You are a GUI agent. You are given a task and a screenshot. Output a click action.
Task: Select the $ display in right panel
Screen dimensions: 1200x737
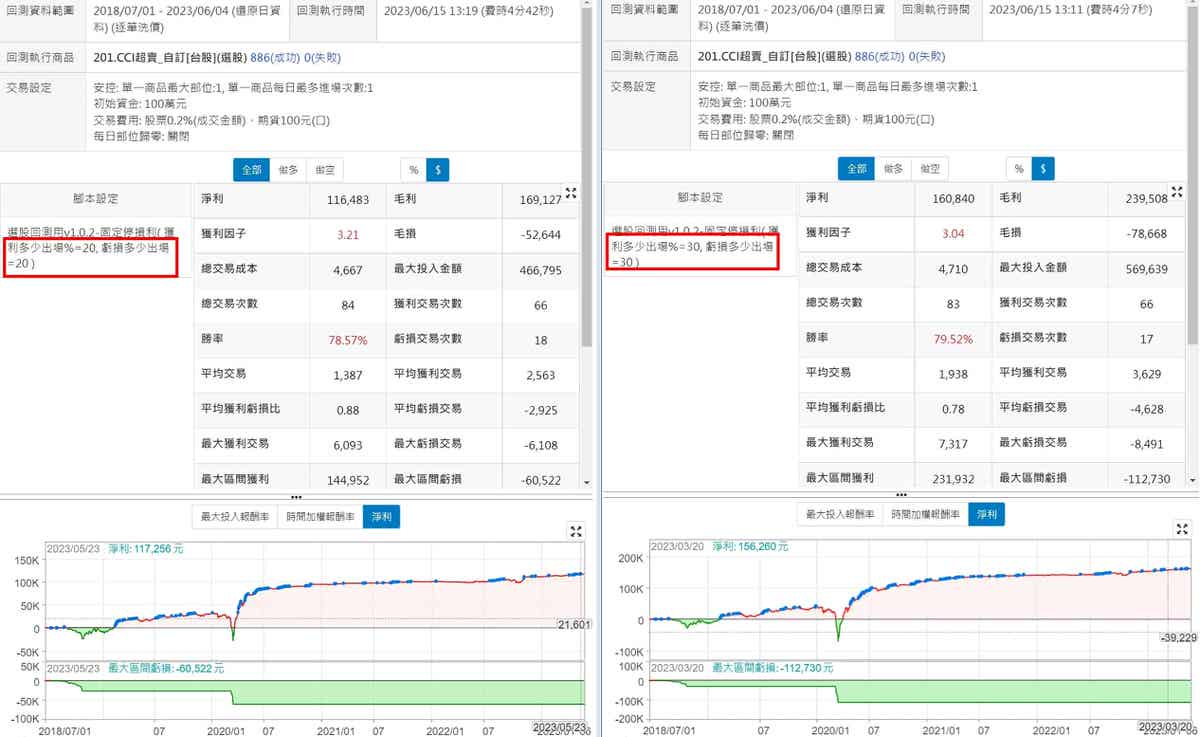click(1043, 169)
